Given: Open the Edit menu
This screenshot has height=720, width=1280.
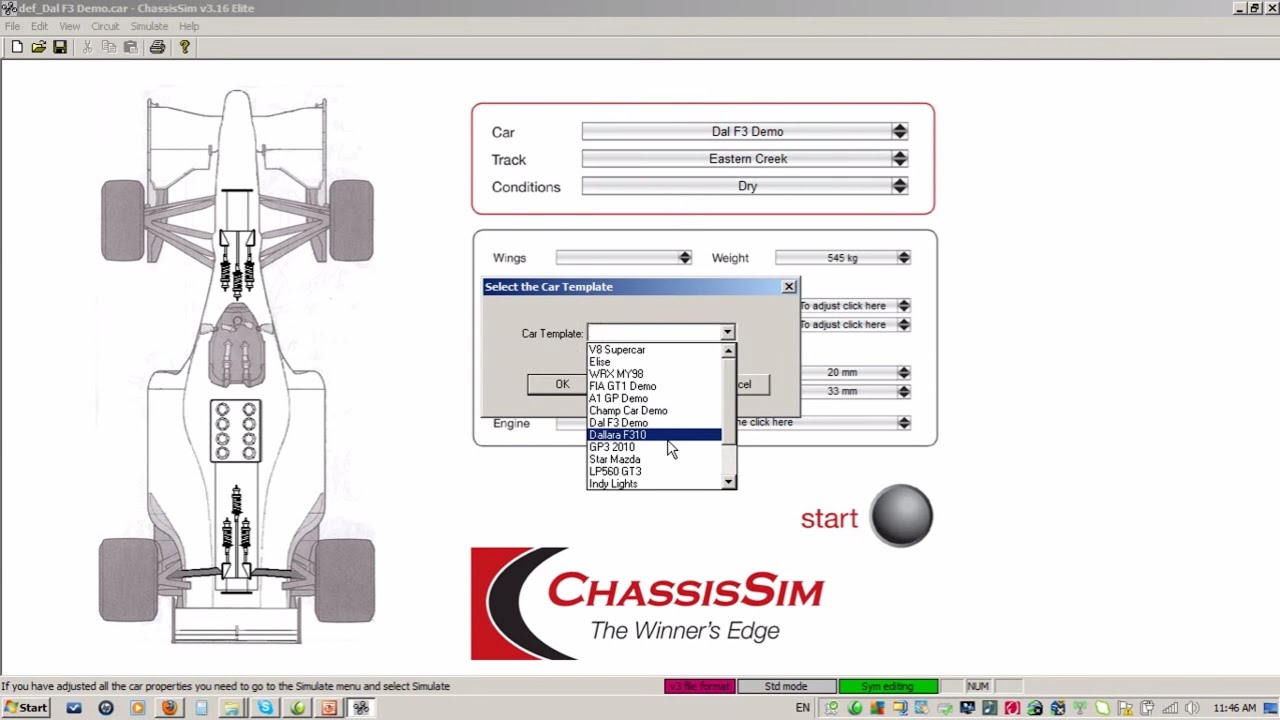Looking at the screenshot, I should [39, 26].
